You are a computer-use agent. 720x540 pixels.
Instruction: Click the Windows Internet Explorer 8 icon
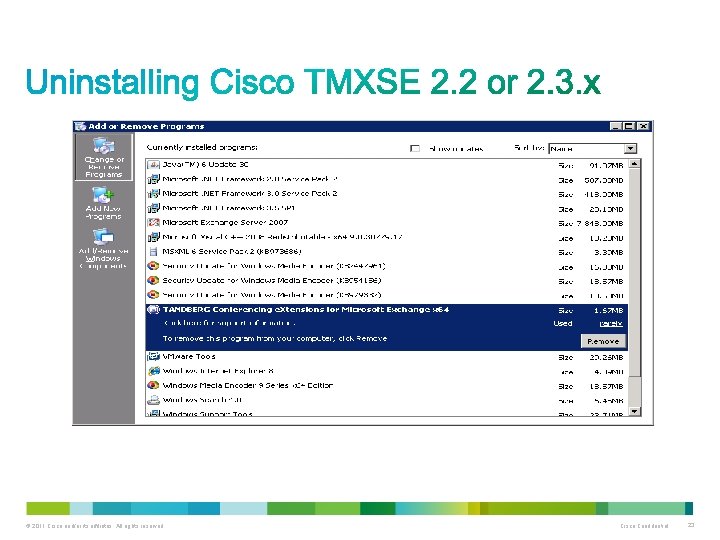pyautogui.click(x=153, y=371)
